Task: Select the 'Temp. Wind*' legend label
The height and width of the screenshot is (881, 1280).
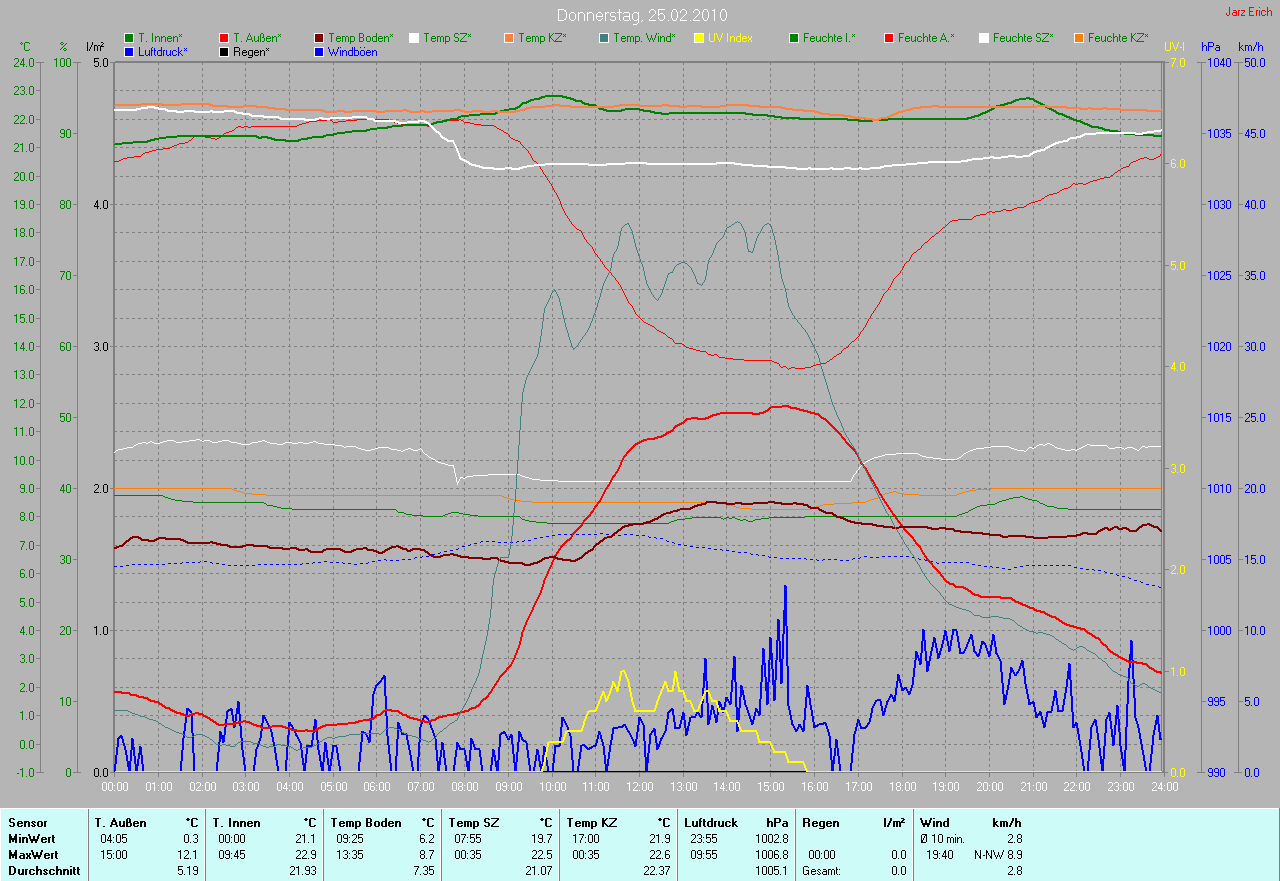Action: point(644,38)
